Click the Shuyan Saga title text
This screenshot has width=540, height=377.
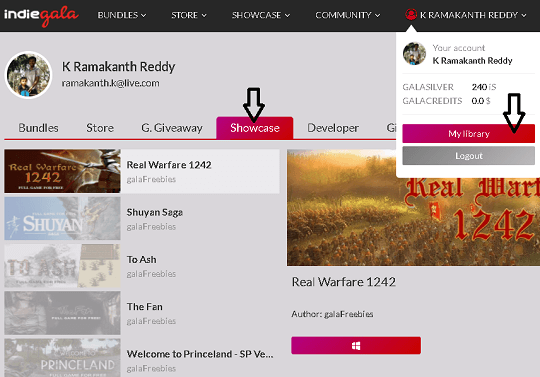pyautogui.click(x=155, y=212)
